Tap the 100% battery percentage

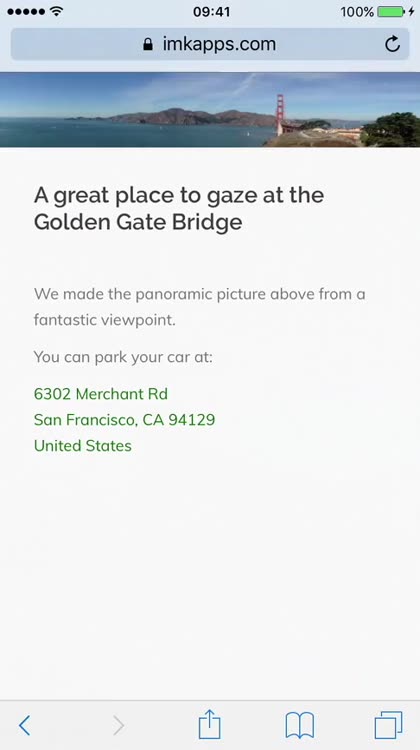(357, 12)
